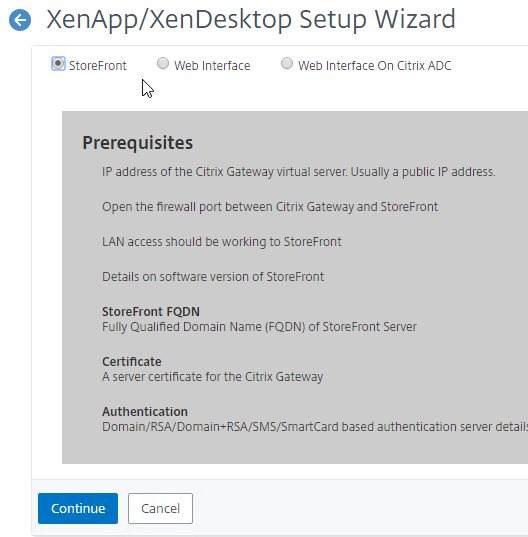Click the Web Interface label text
Screen dimensions: 528x537
[212, 65]
